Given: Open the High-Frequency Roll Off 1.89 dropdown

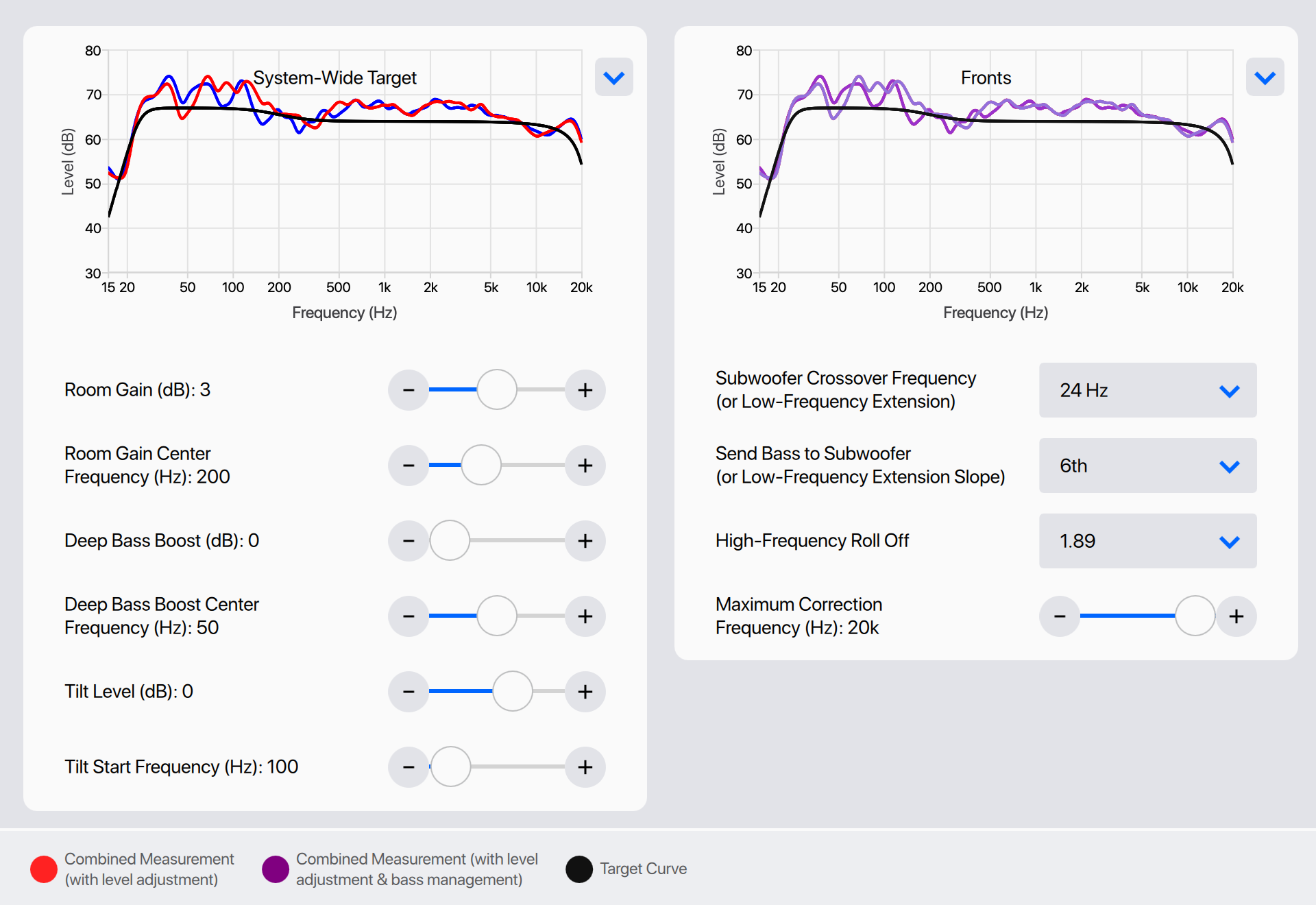Looking at the screenshot, I should pyautogui.click(x=1148, y=541).
